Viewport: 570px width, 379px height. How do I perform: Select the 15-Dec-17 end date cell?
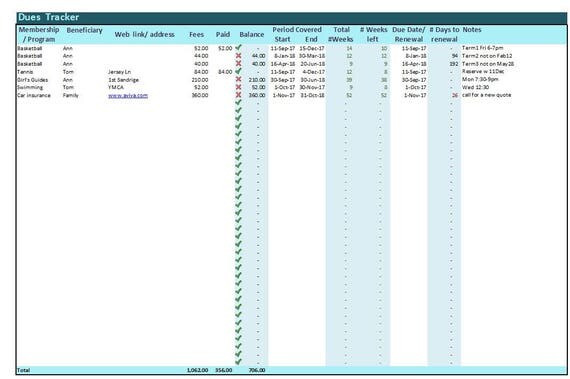312,48
